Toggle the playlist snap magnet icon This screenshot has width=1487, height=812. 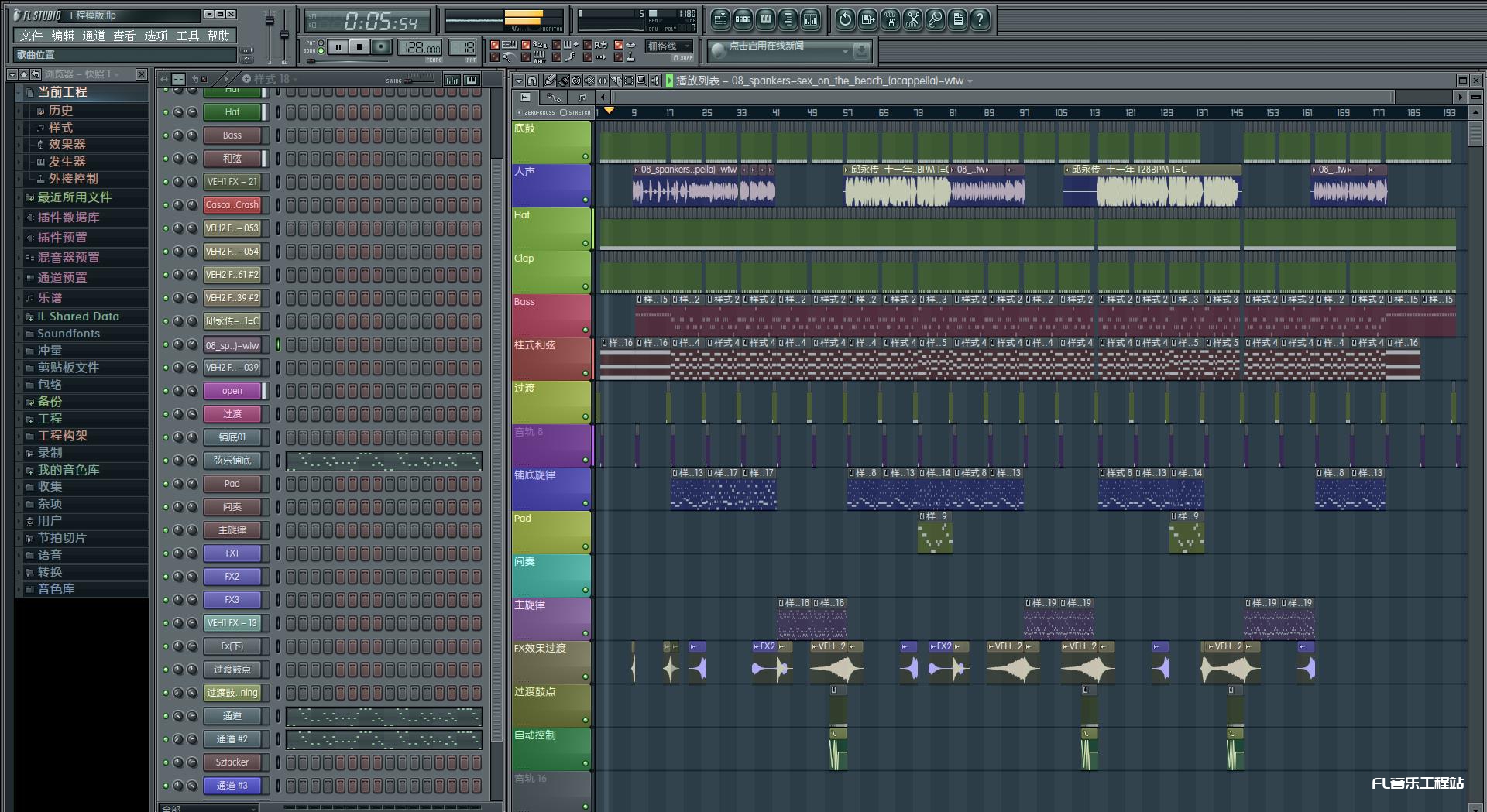[532, 81]
